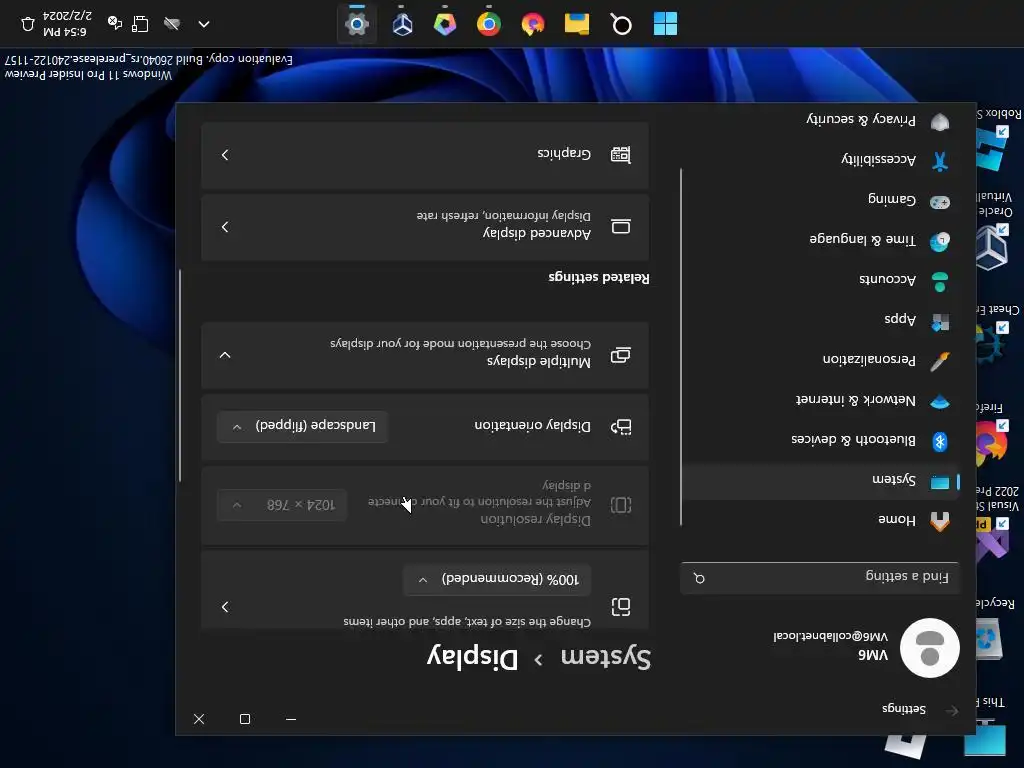The height and width of the screenshot is (768, 1024).
Task: Maximize the Settings window
Action: coord(245,719)
